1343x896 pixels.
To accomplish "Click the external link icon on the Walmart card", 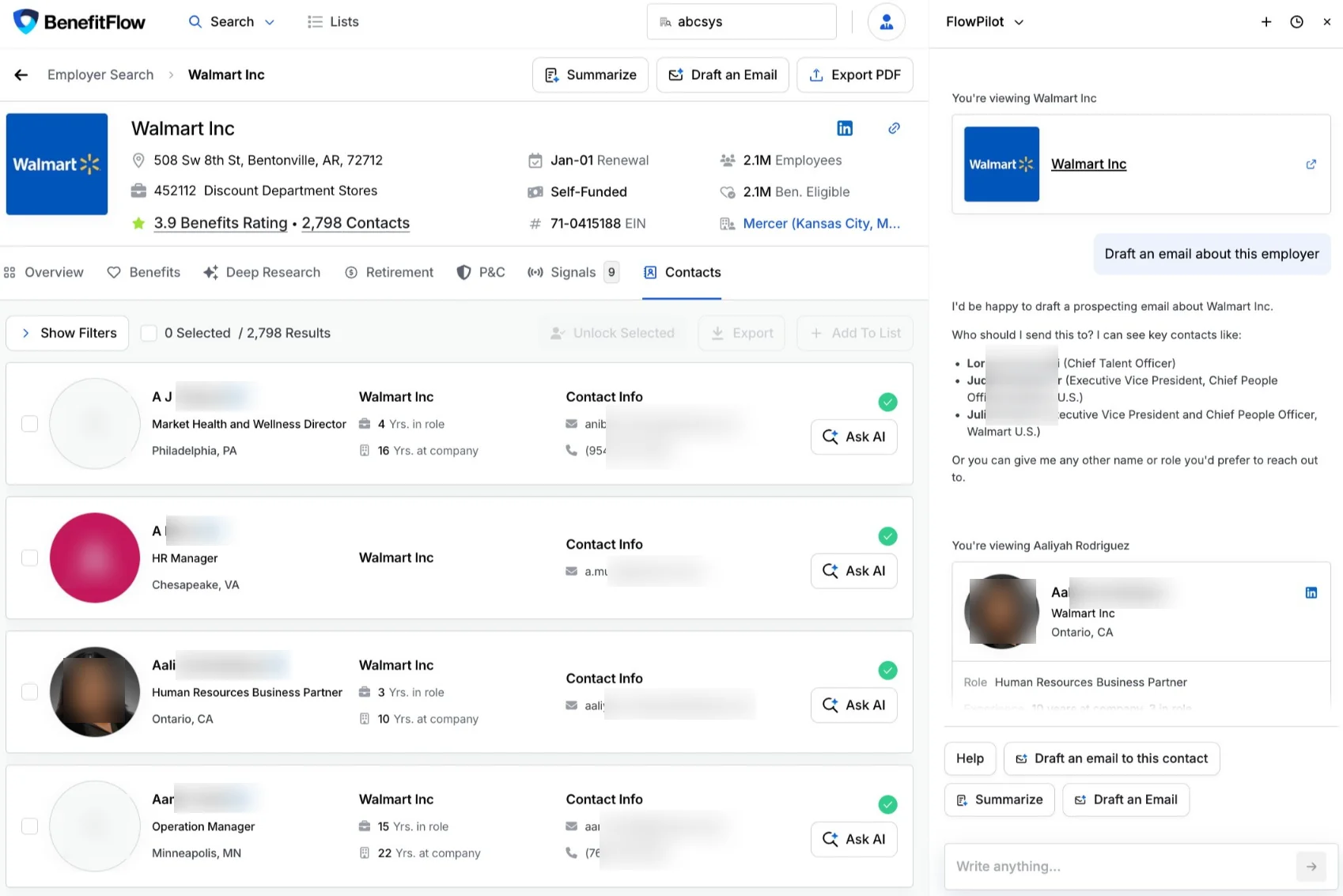I will coord(1311,164).
